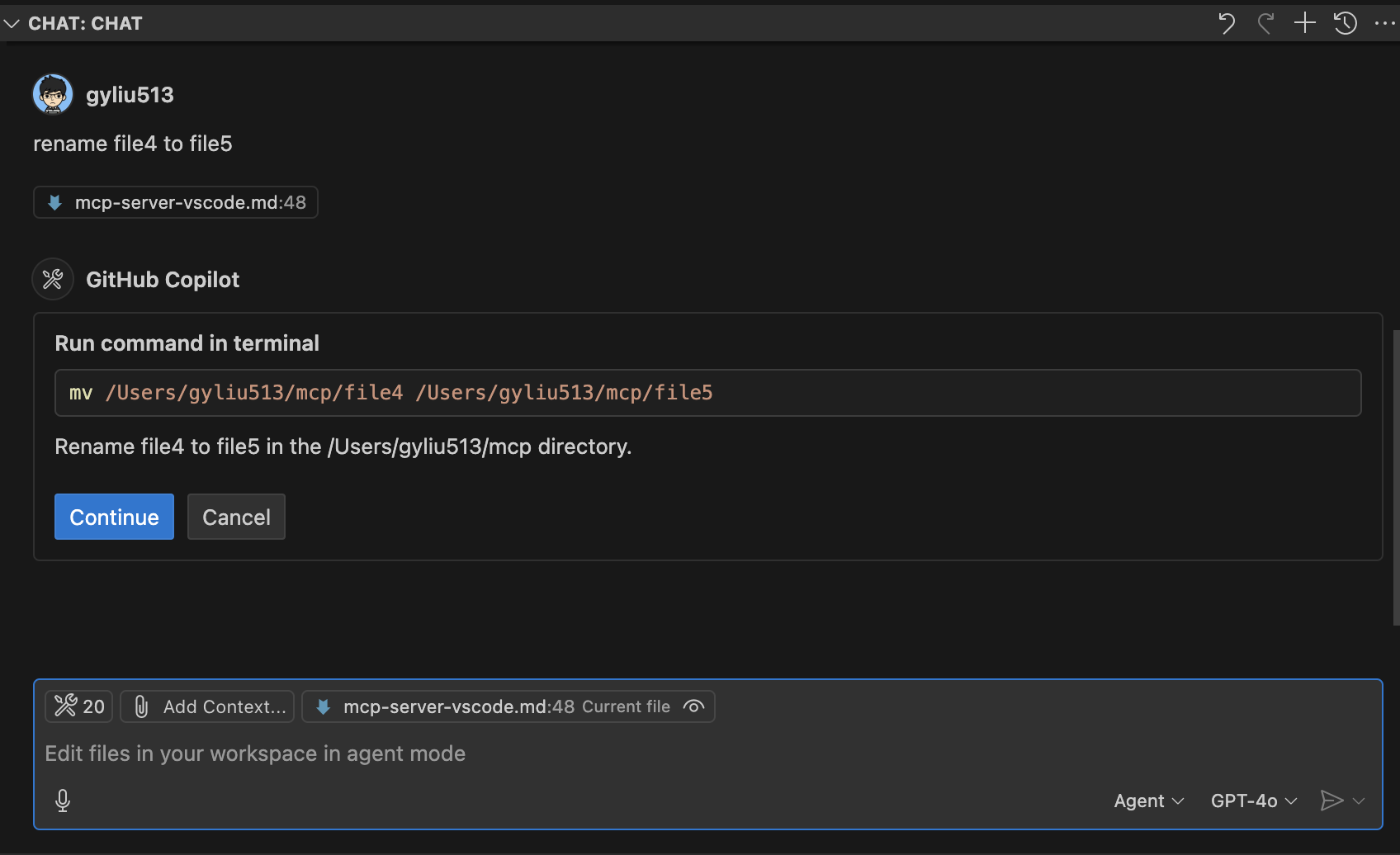Collapse the CHAT: CHAT panel chevron

(x=12, y=24)
